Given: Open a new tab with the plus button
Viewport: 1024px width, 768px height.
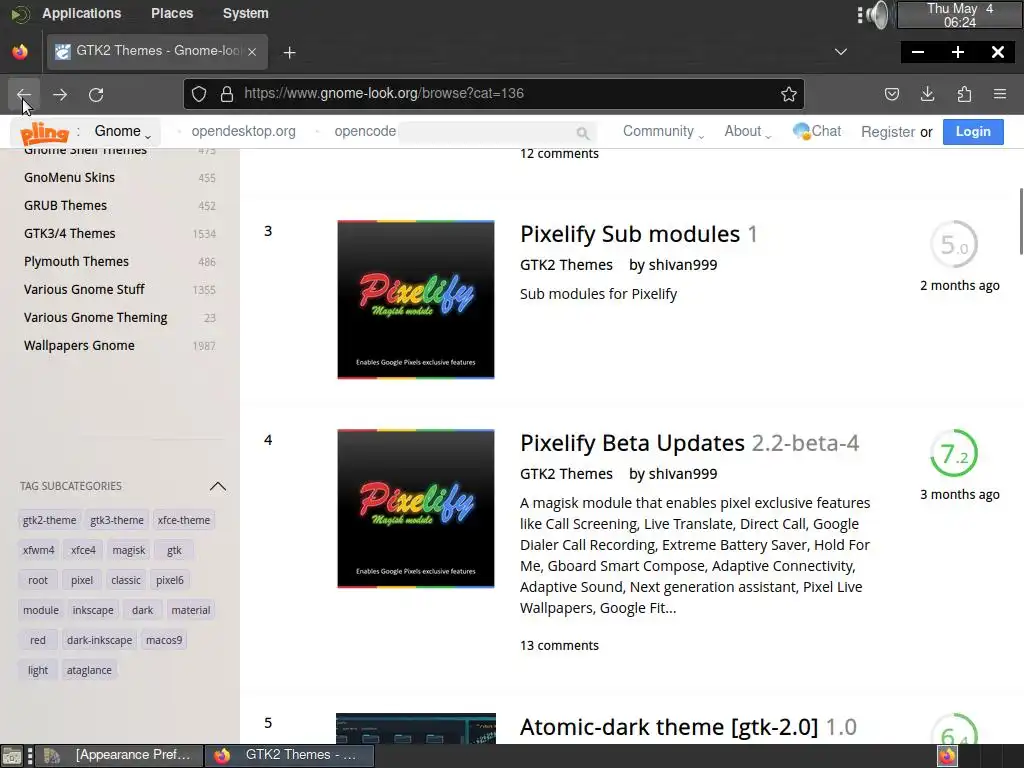Looking at the screenshot, I should [x=289, y=52].
